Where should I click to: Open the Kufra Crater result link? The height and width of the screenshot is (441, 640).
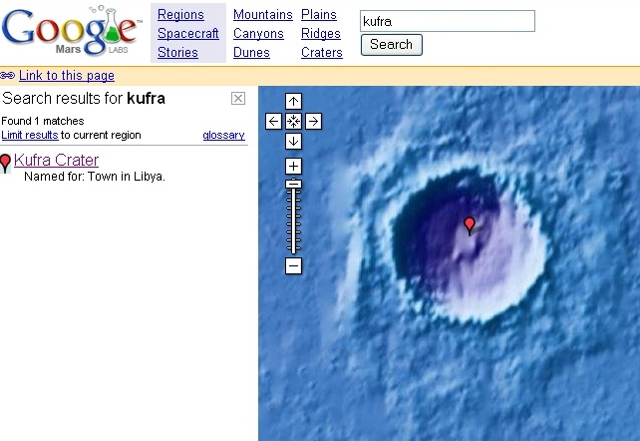[x=56, y=160]
